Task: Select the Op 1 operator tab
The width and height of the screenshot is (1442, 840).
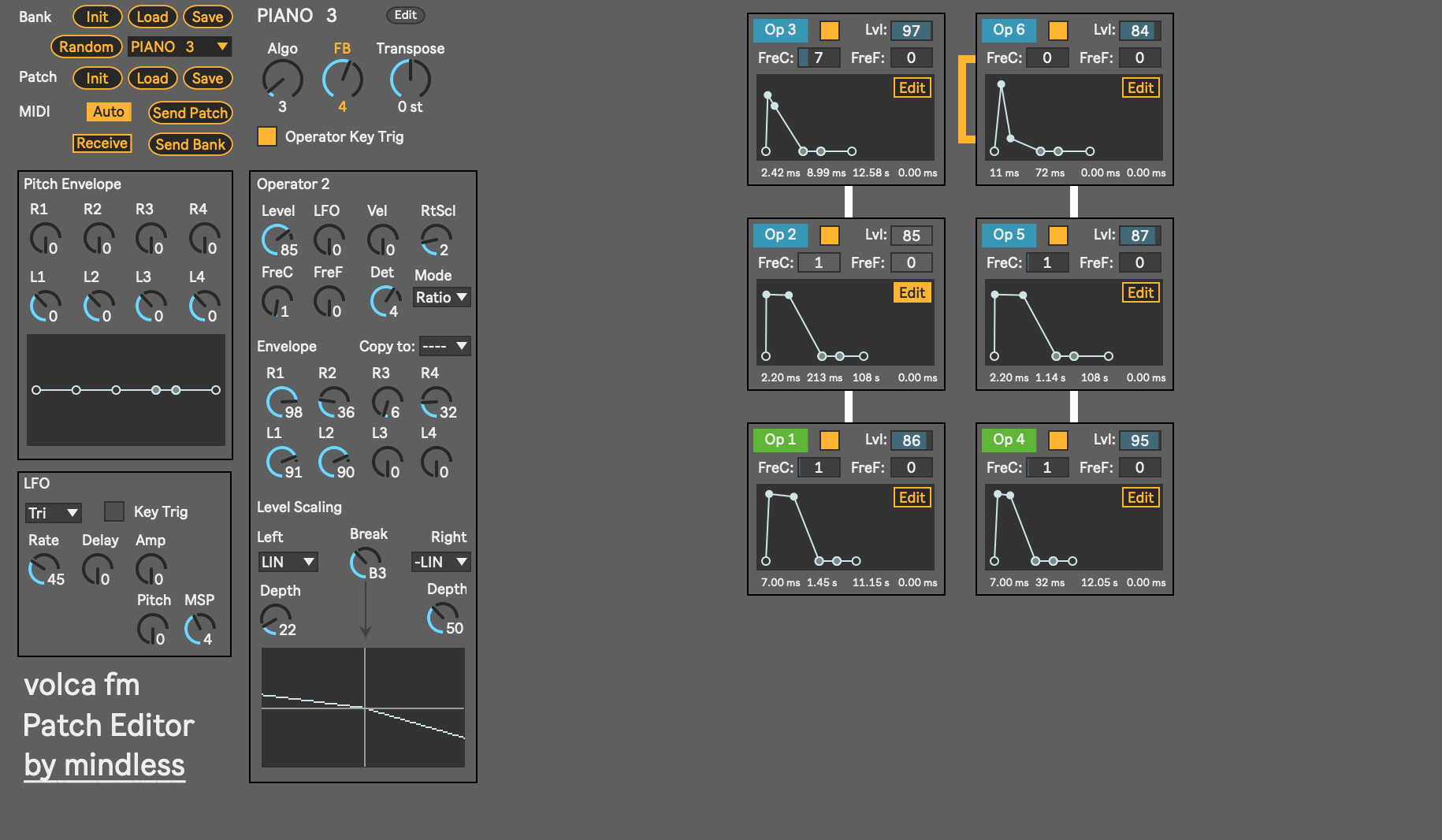Action: coord(780,440)
